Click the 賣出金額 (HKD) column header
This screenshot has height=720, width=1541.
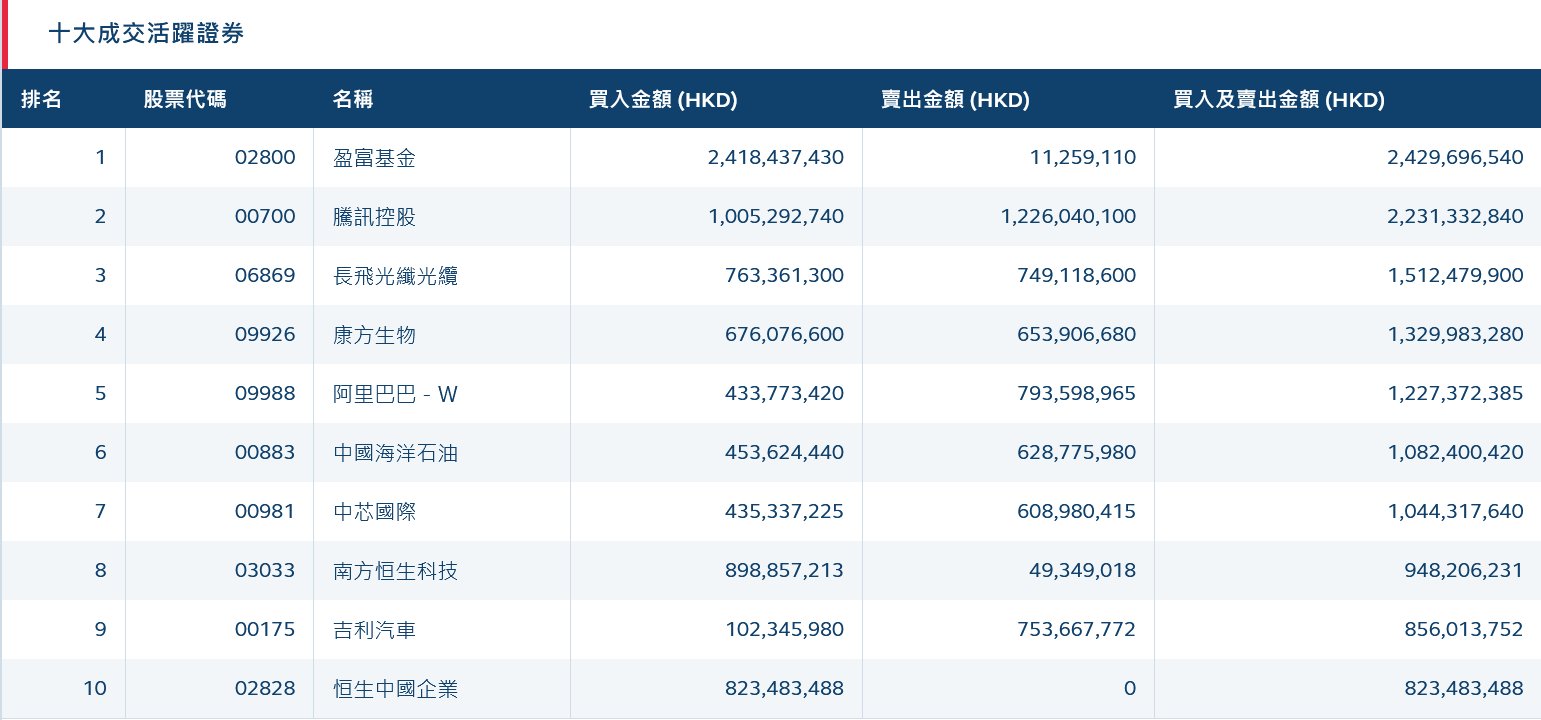tap(955, 100)
